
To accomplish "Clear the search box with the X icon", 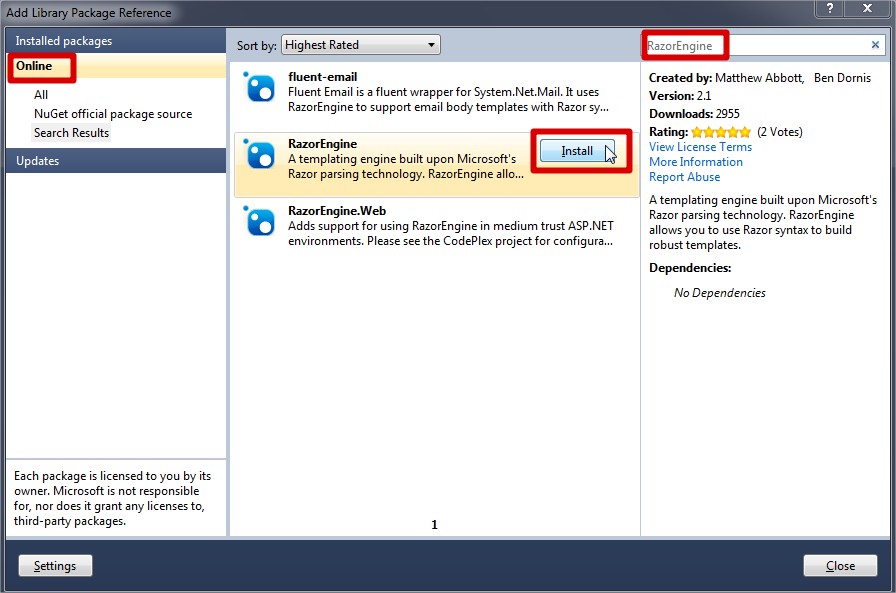I will coord(875,45).
